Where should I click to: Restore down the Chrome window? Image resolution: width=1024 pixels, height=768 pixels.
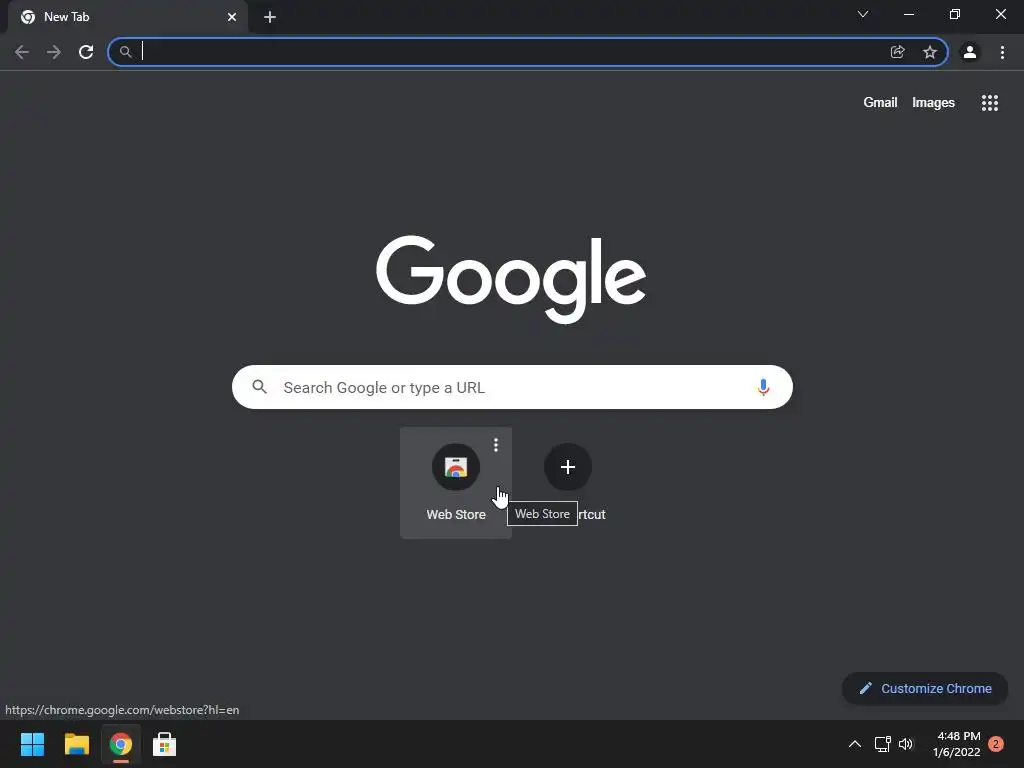pyautogui.click(x=955, y=14)
